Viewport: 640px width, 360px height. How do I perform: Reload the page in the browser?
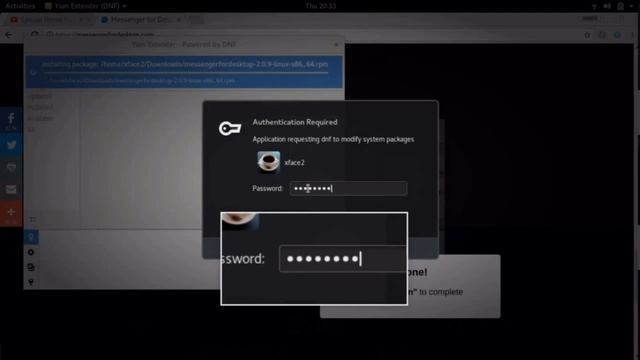35,35
